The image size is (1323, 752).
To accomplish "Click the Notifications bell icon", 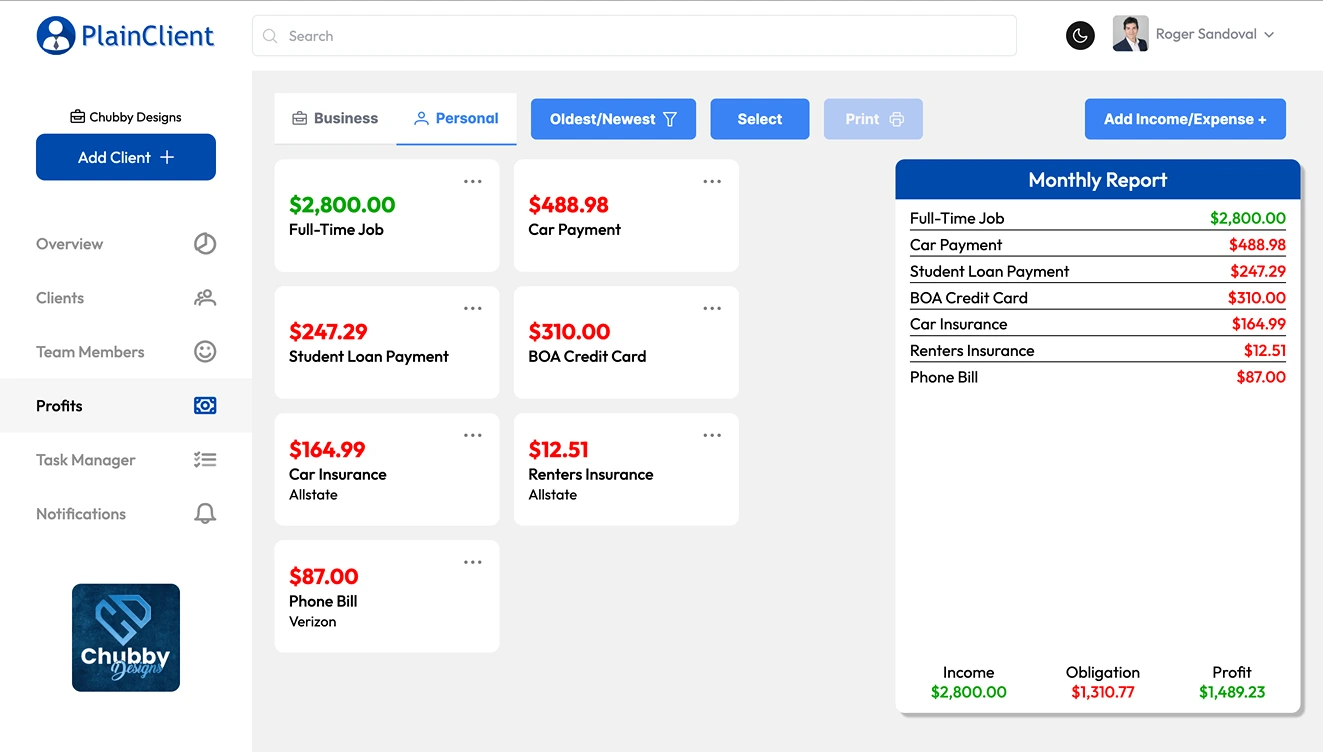I will (205, 513).
